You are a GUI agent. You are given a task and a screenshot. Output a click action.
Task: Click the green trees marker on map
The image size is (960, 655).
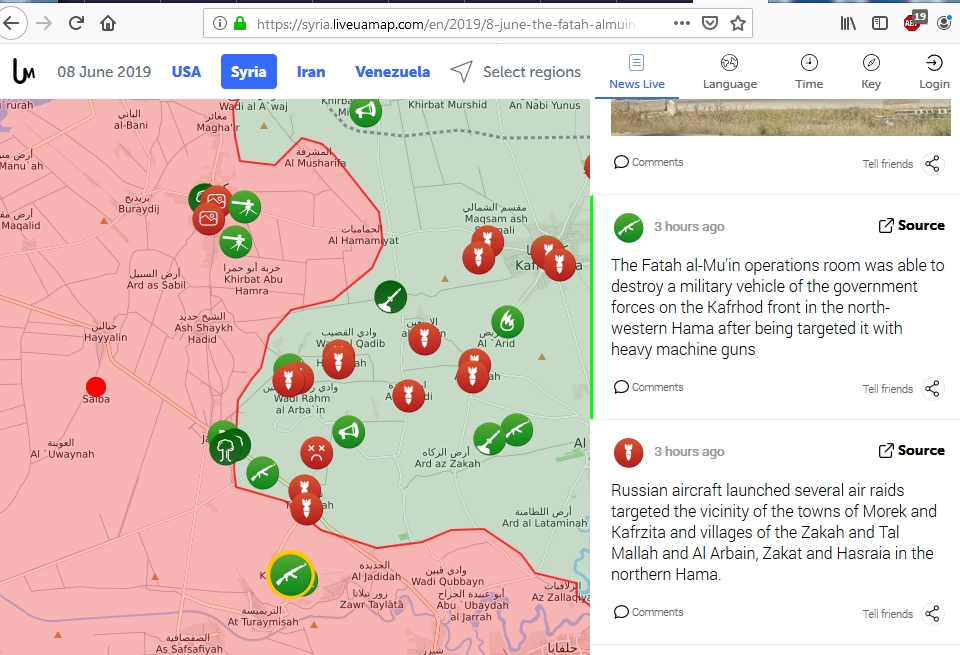coord(230,445)
